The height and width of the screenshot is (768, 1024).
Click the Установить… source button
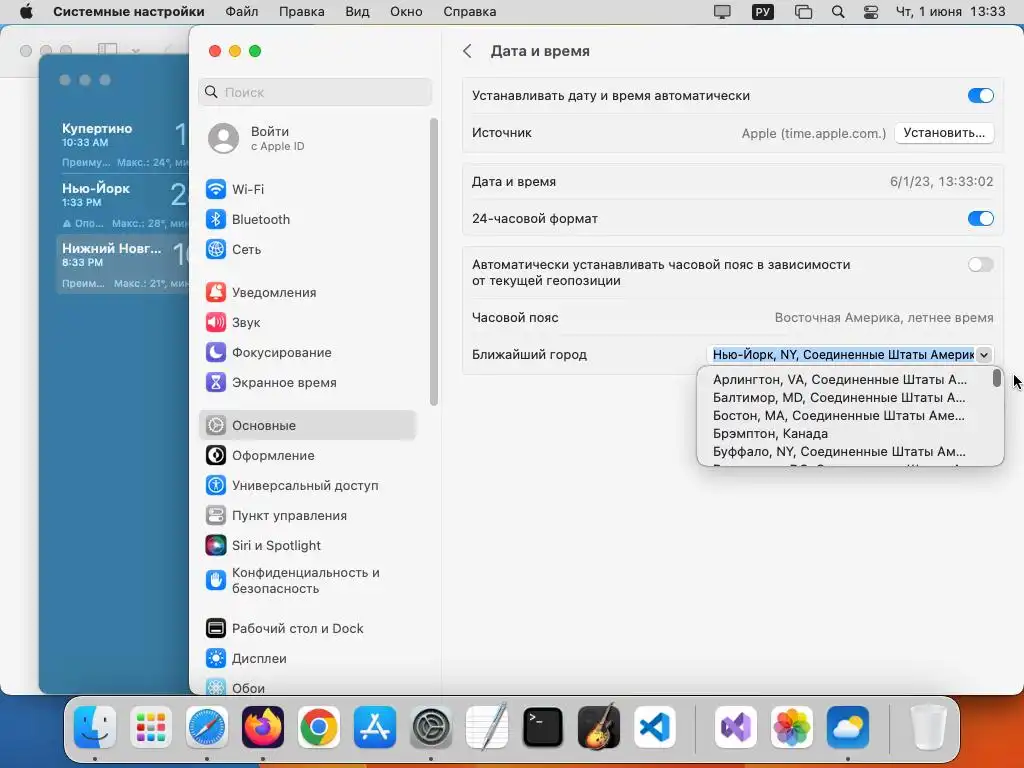[944, 133]
